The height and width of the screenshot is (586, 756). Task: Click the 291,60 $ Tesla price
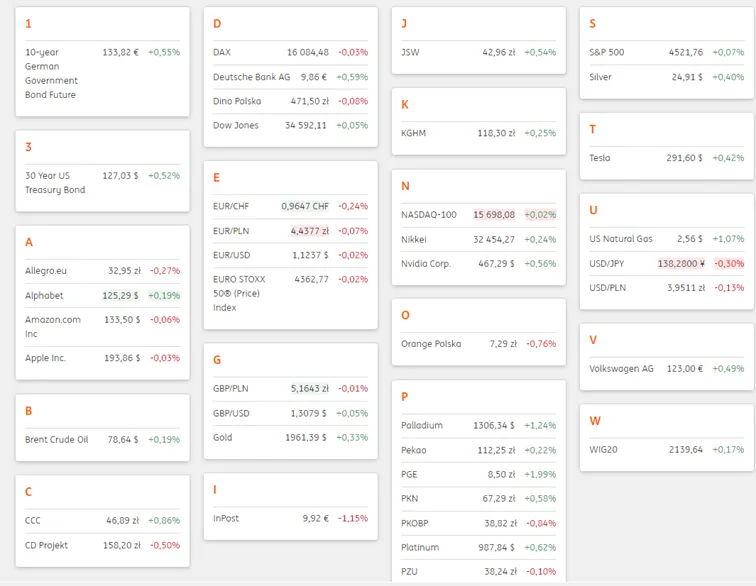684,158
